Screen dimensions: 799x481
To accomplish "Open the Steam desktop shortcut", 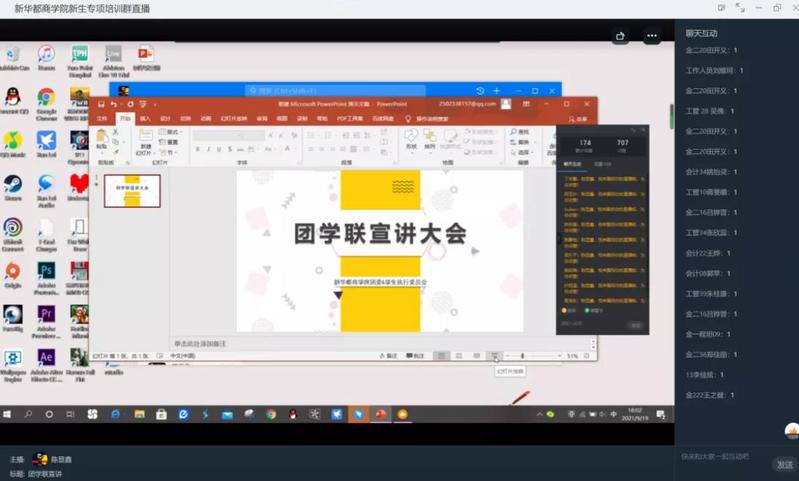I will tap(13, 186).
